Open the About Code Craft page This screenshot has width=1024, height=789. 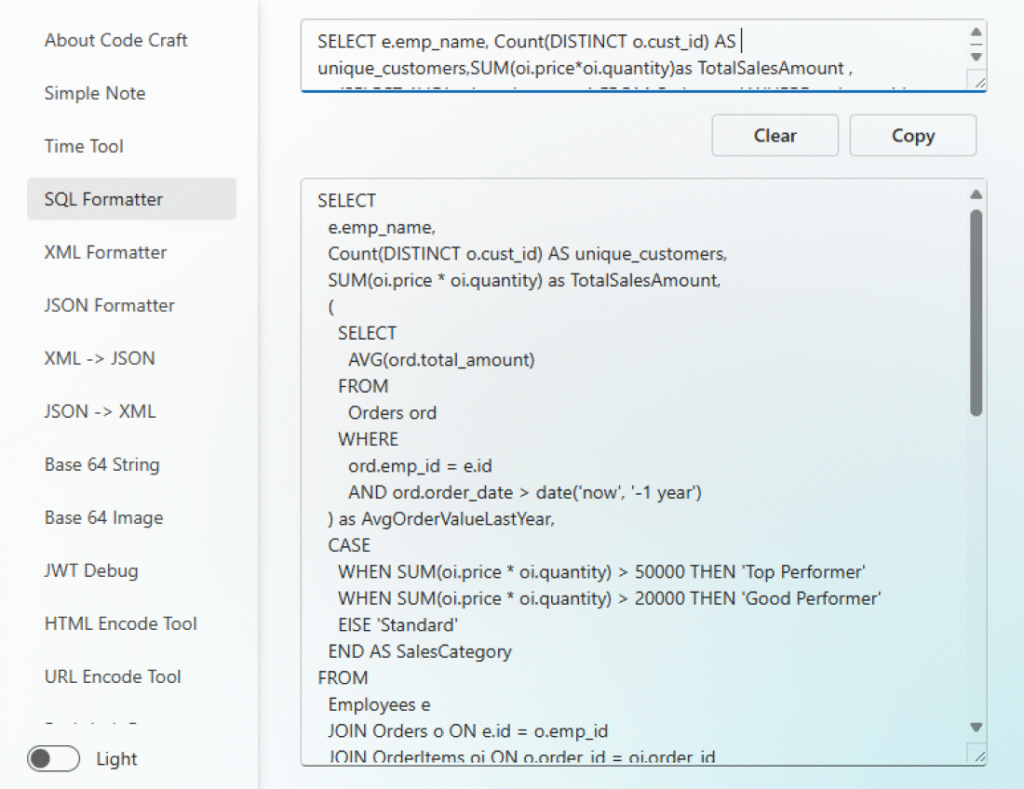tap(116, 40)
